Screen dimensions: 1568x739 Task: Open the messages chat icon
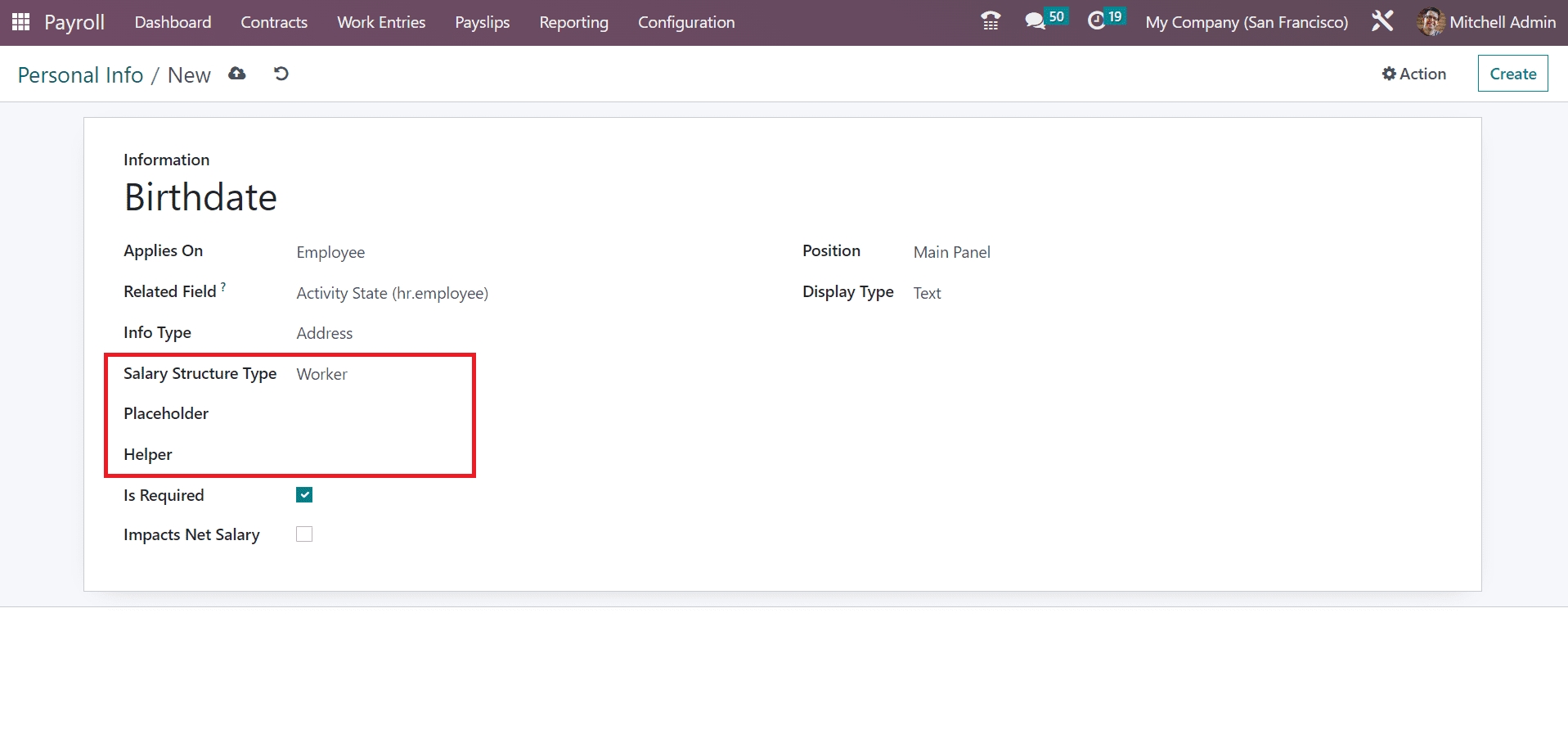(x=1036, y=21)
